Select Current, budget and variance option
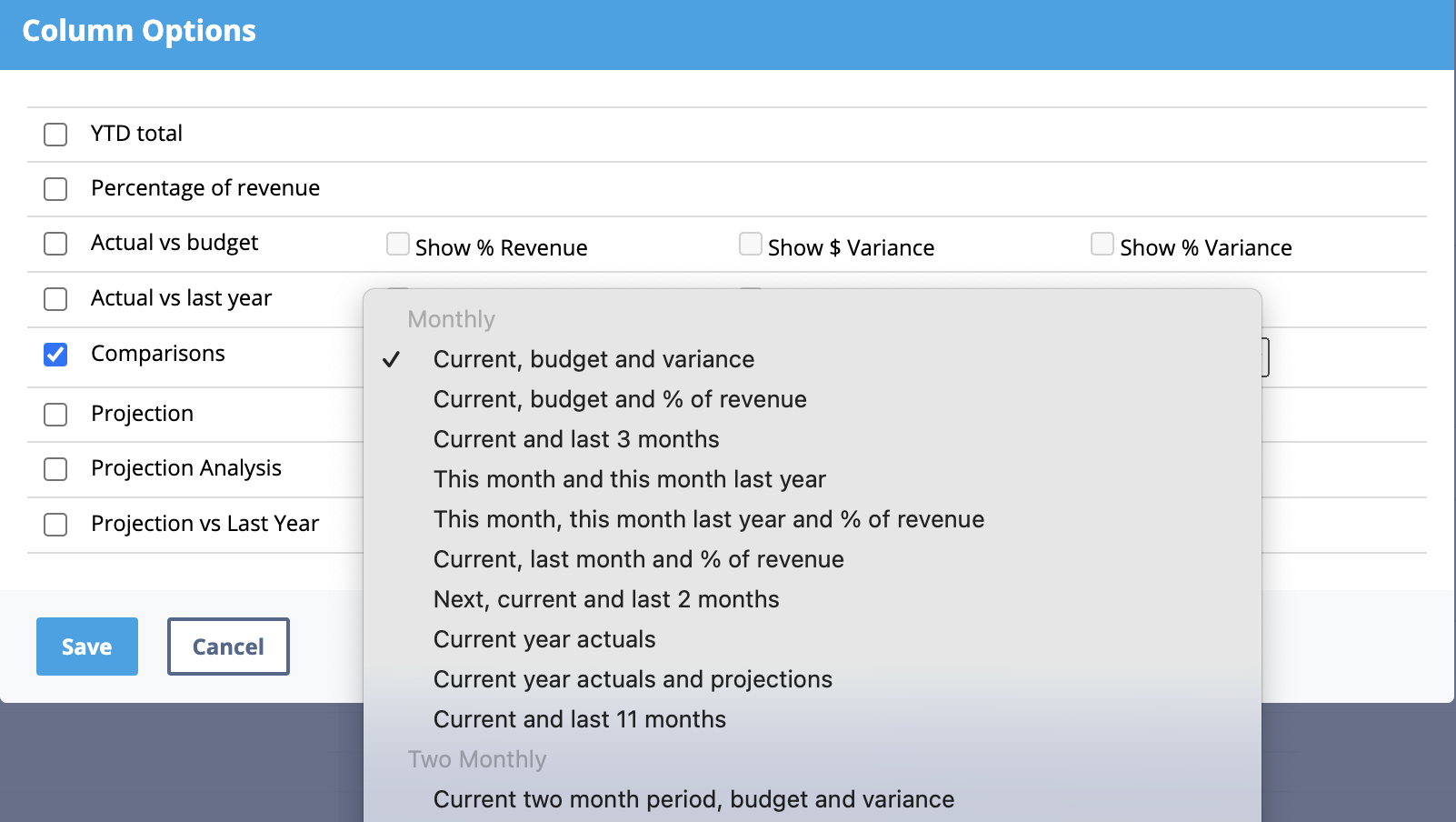Image resolution: width=1456 pixels, height=822 pixels. tap(593, 359)
